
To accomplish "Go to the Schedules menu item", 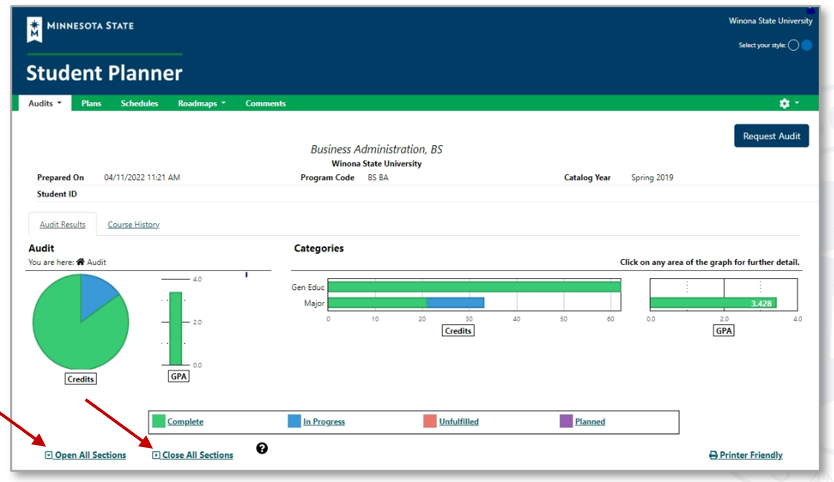I will tap(139, 103).
